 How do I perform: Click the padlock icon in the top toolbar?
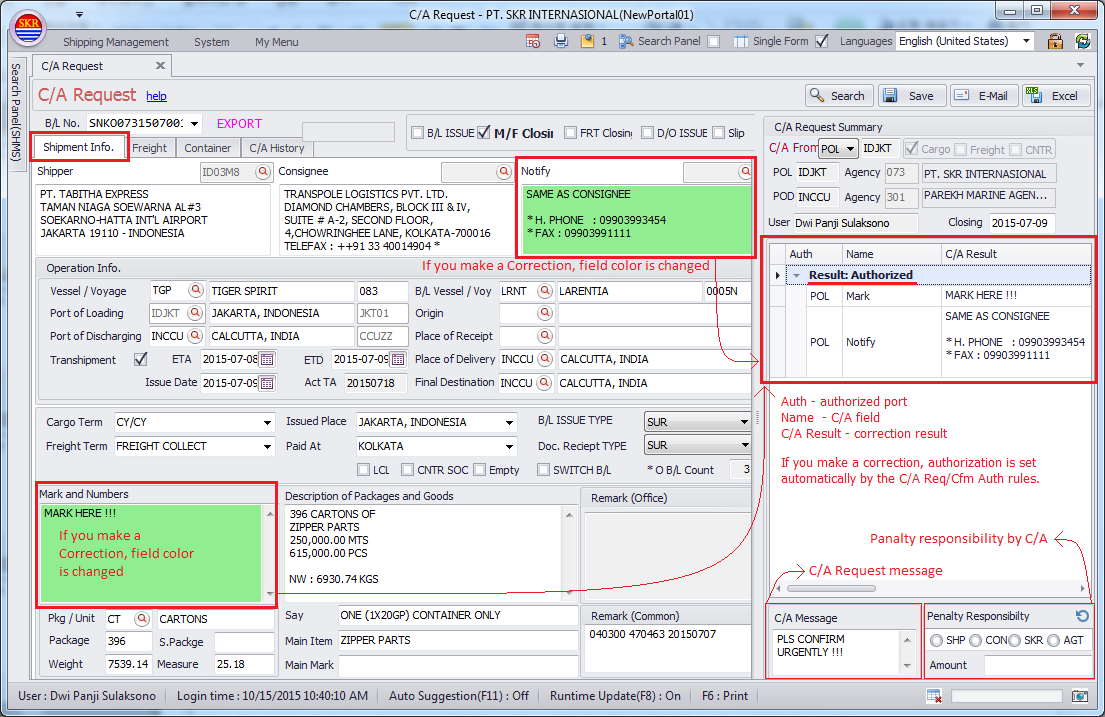tap(1055, 41)
